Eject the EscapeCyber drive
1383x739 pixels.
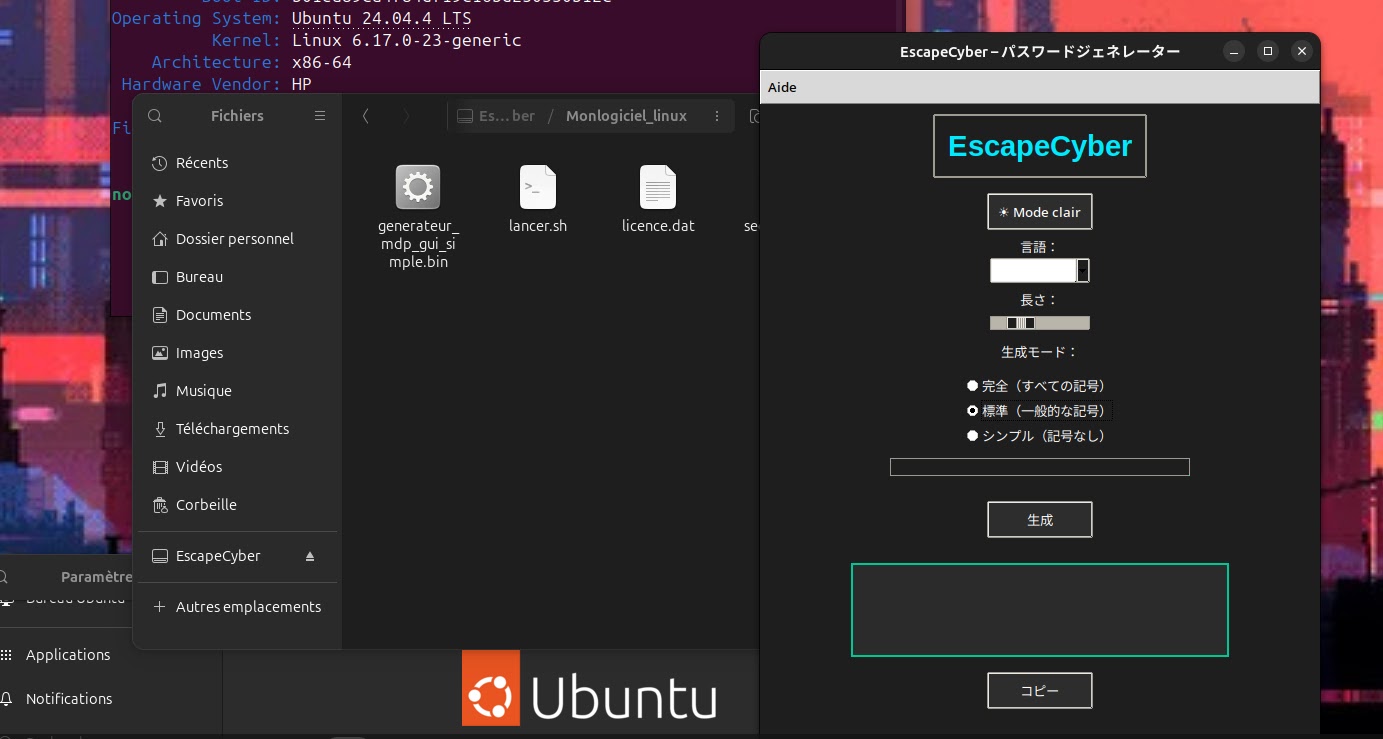coord(310,556)
